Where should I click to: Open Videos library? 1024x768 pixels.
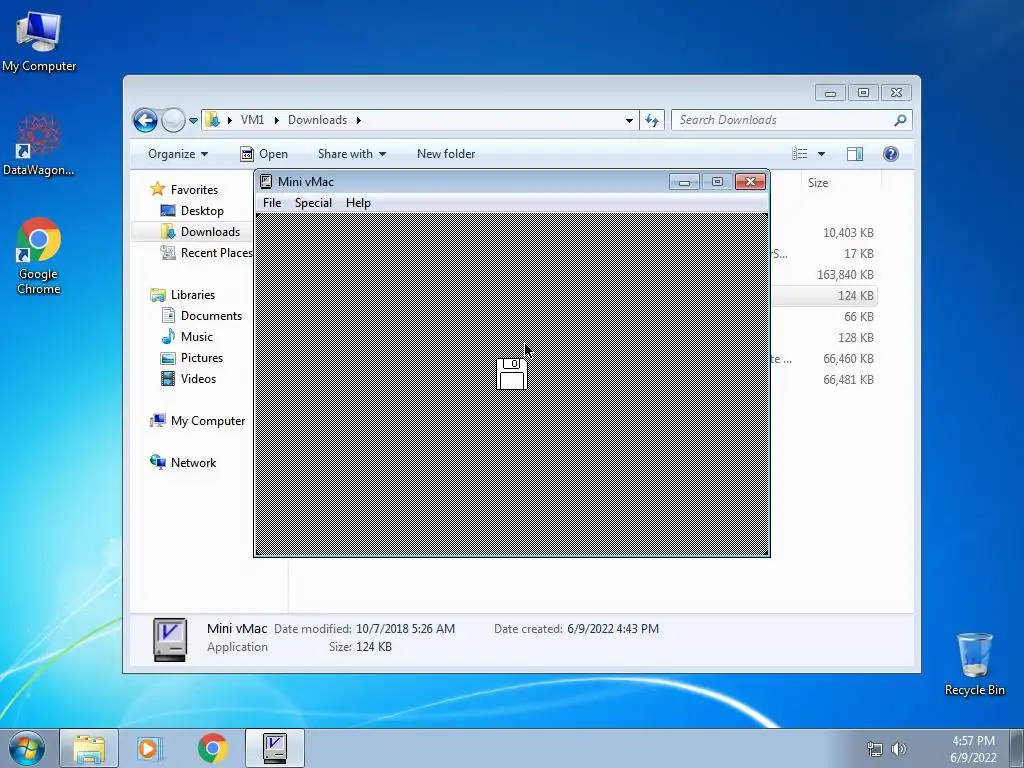(x=198, y=379)
